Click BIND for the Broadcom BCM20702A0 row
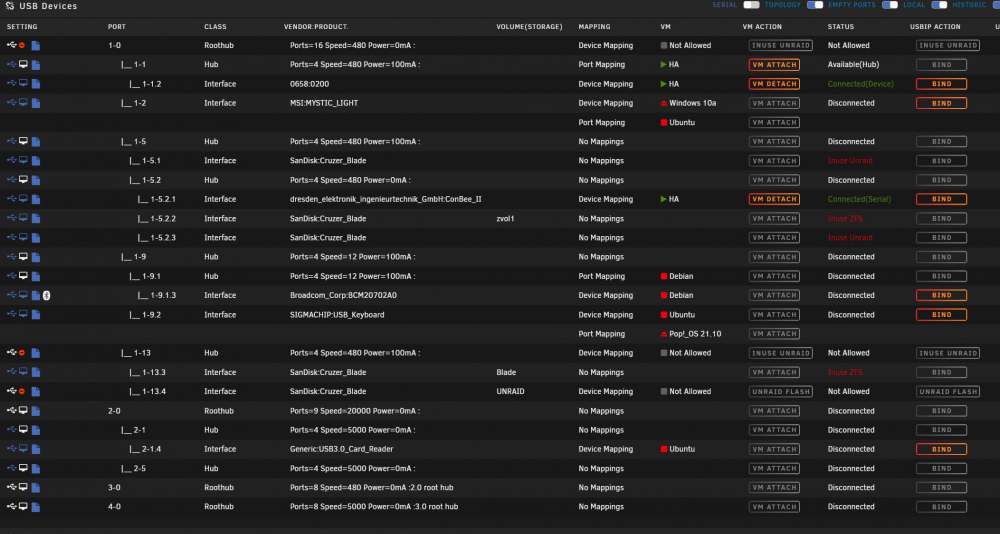Image resolution: width=1000 pixels, height=534 pixels. (x=941, y=295)
